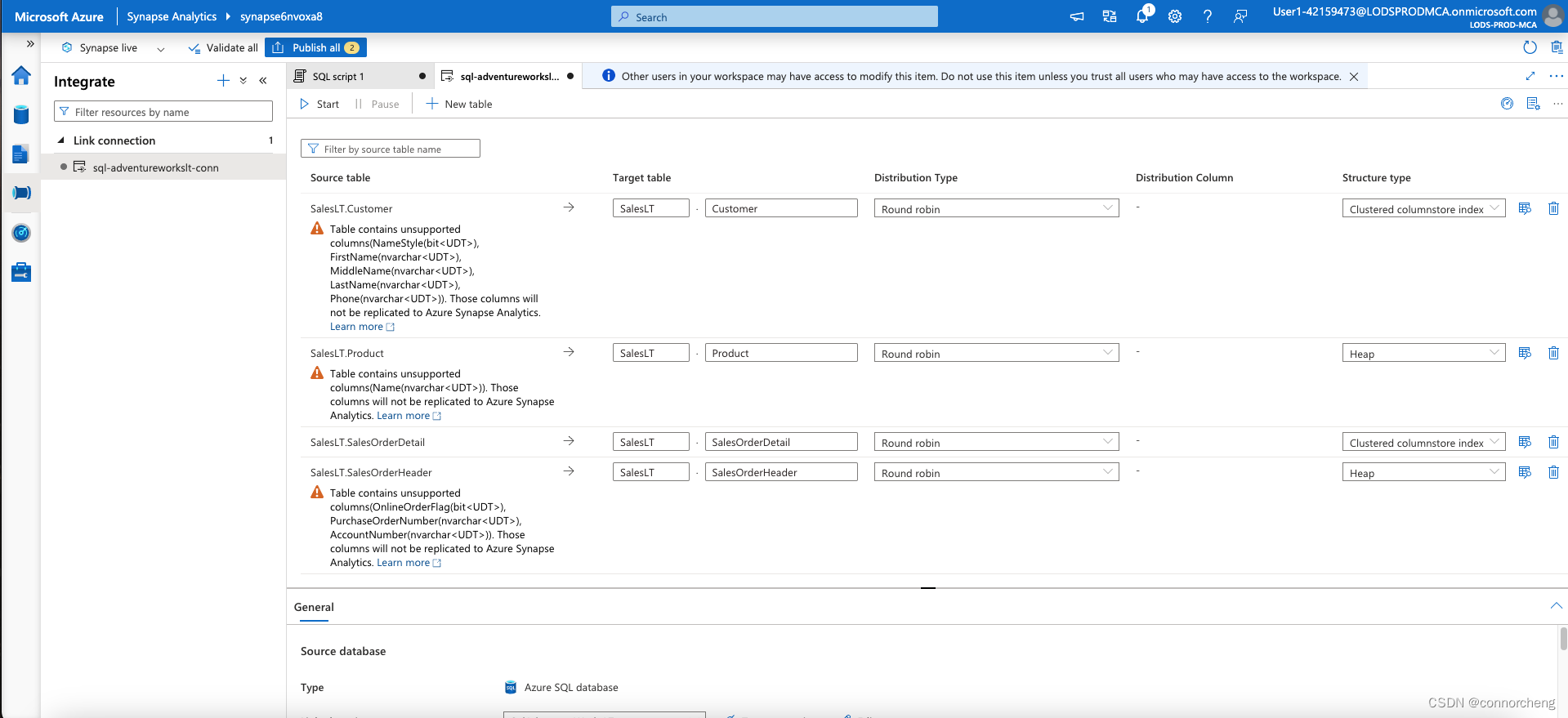The width and height of the screenshot is (1568, 718).
Task: Open the notifications bell icon
Action: pyautogui.click(x=1142, y=16)
